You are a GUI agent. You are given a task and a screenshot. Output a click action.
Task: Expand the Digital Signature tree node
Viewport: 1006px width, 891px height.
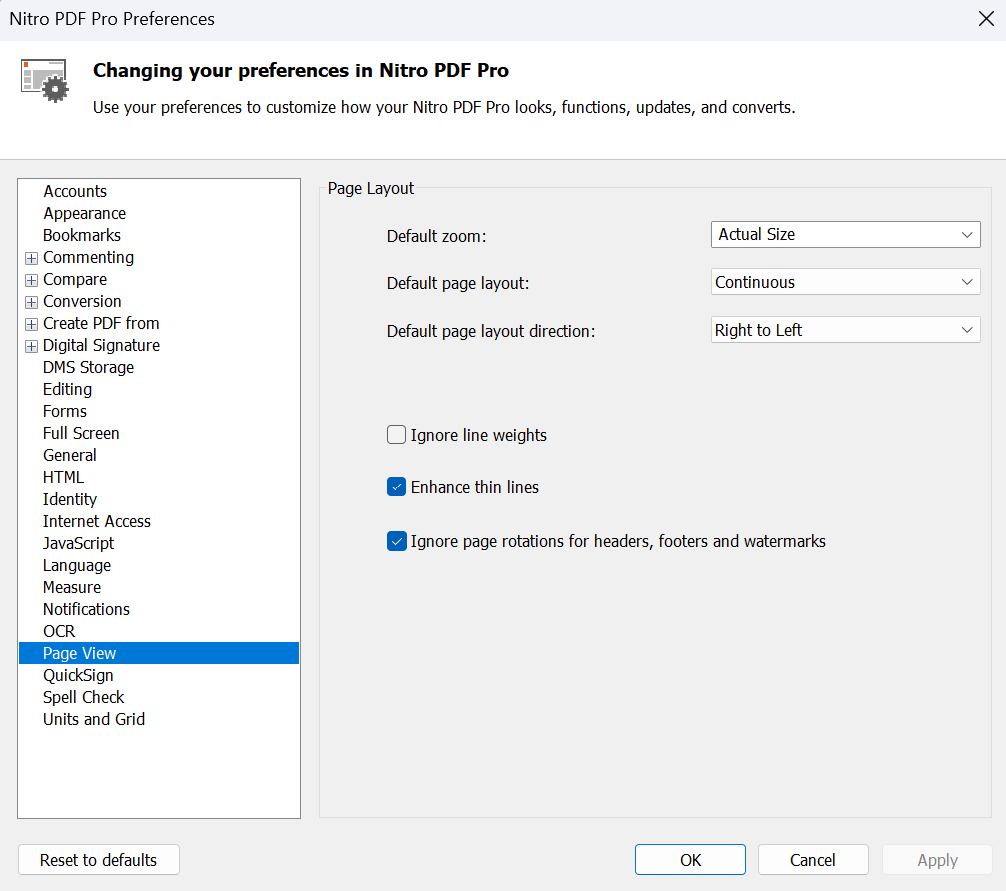(x=31, y=346)
